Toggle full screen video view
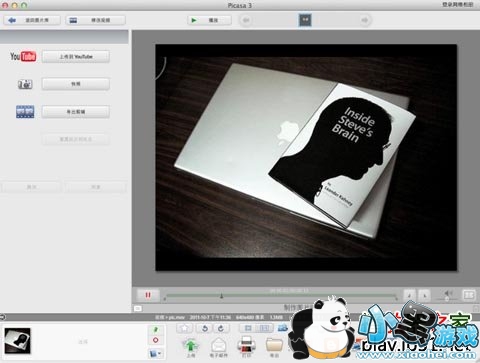 pos(469,295)
